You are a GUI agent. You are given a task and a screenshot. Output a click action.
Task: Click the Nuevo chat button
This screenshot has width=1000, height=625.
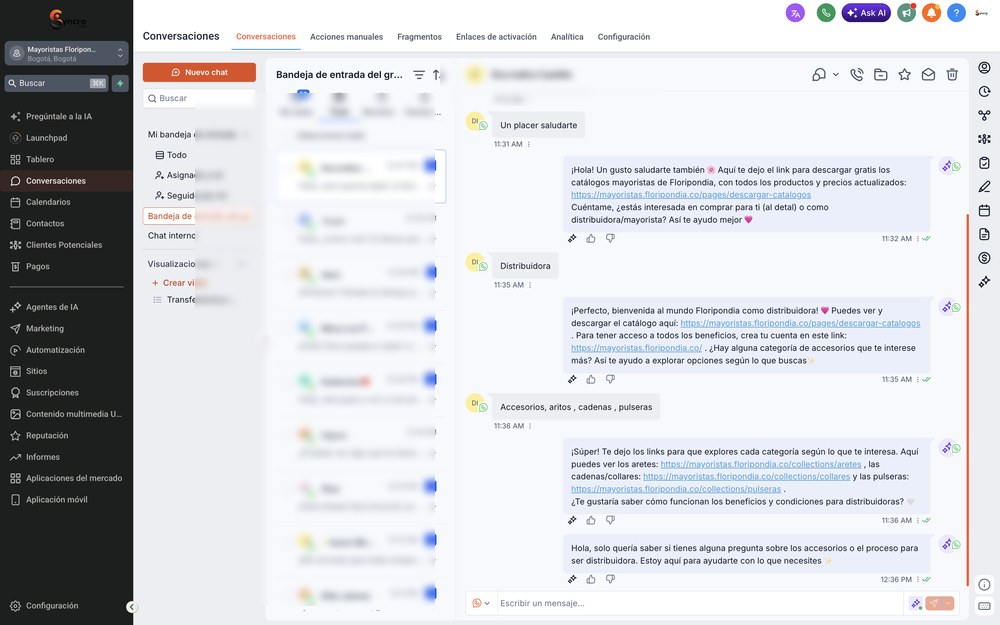(199, 72)
